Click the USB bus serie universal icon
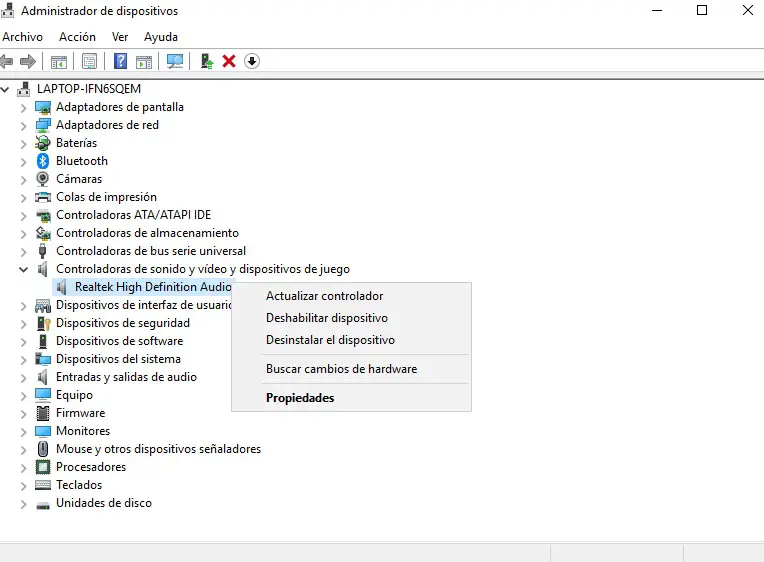This screenshot has width=764, height=562. [43, 251]
